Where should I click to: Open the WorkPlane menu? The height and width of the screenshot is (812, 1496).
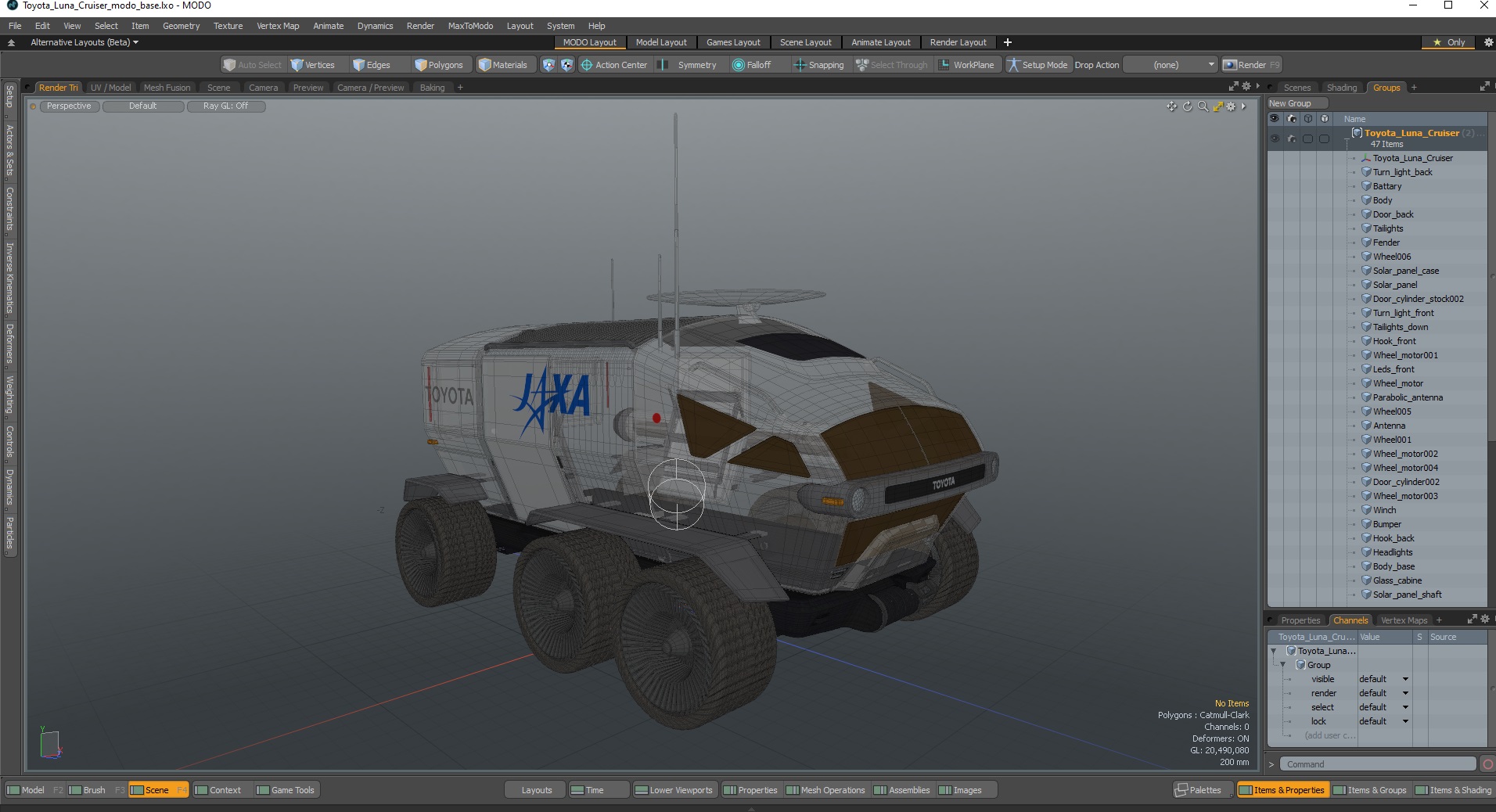coord(966,65)
